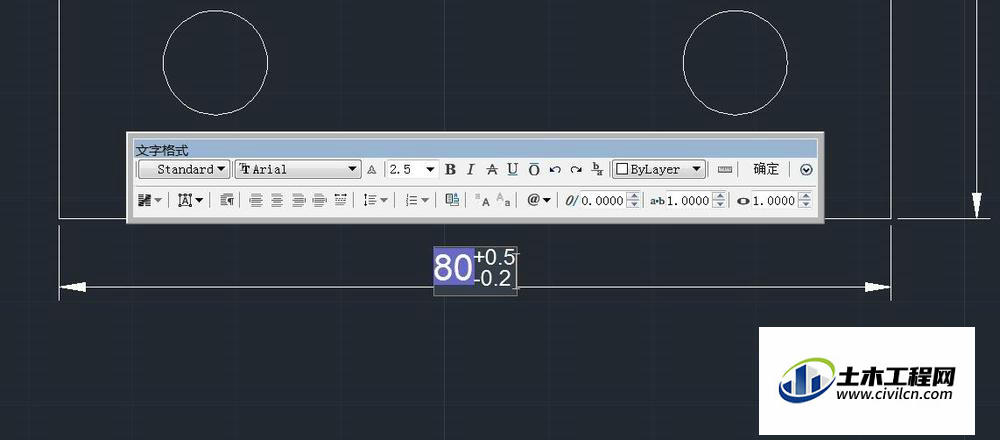Click the stack fraction b/a icon
This screenshot has width=1000, height=440.
pos(598,169)
